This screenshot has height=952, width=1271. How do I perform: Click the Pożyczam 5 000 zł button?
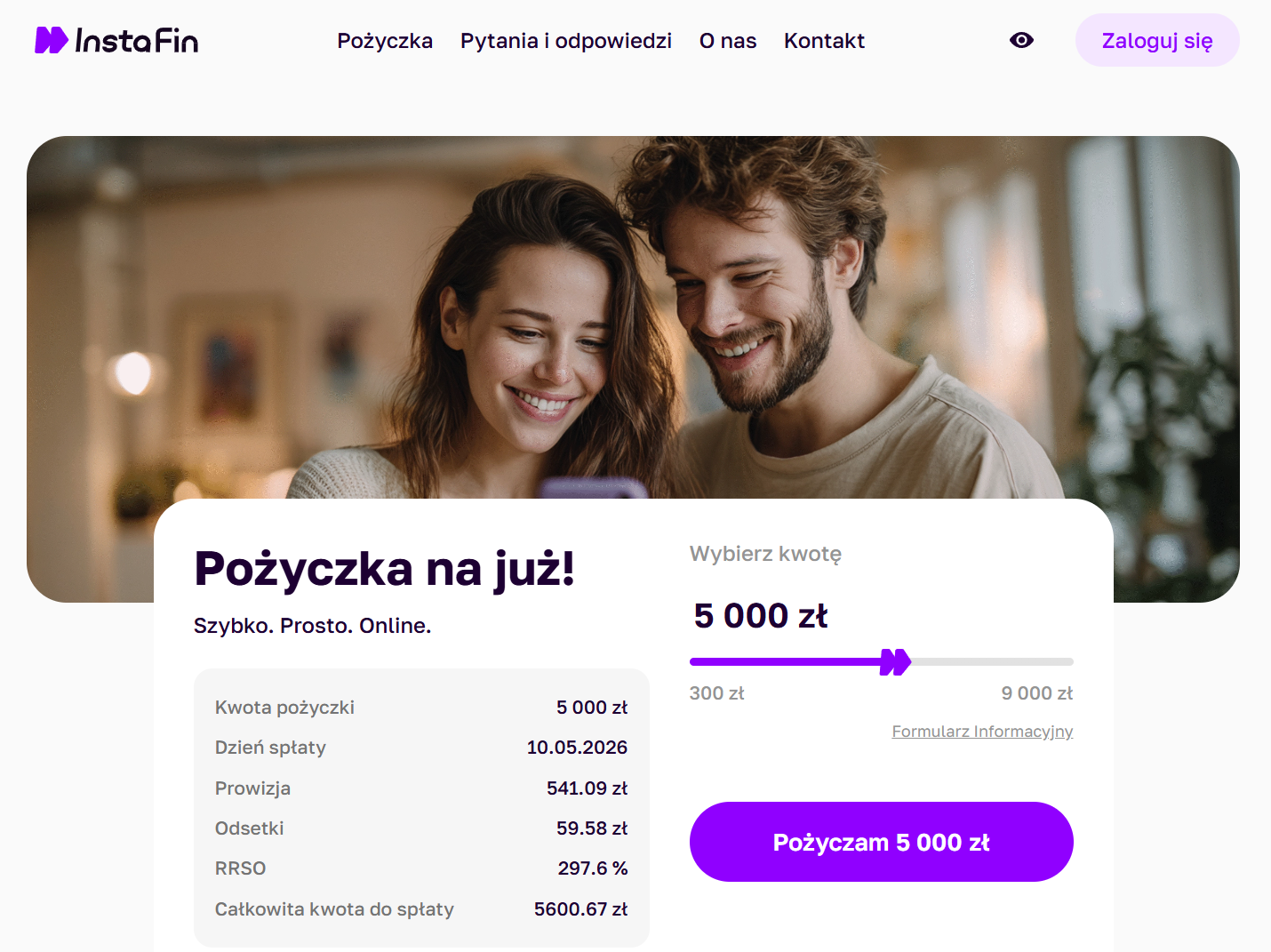tap(881, 842)
